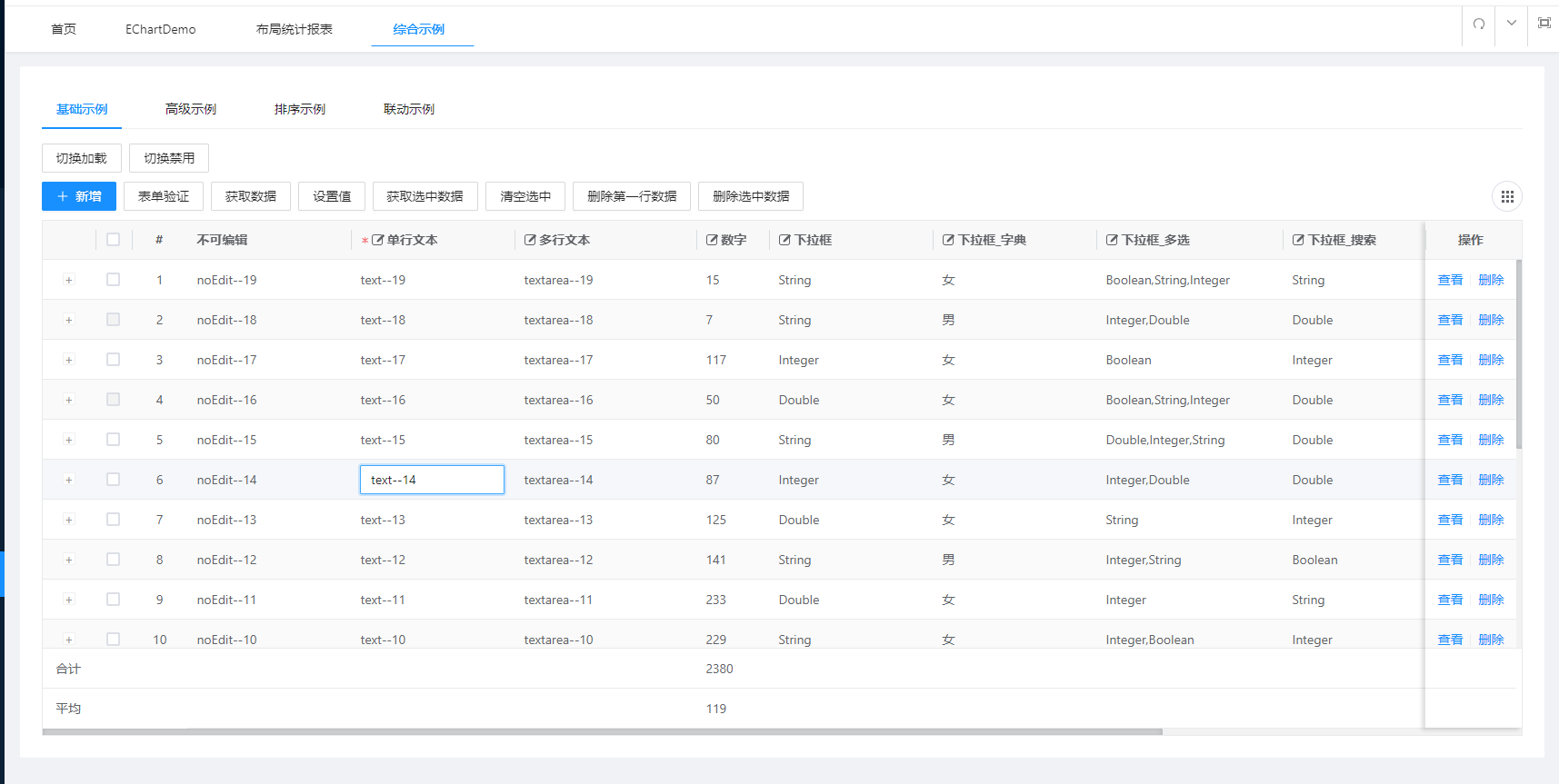Toggle the fullscreen icon at top right
The image size is (1559, 784).
pyautogui.click(x=1544, y=23)
